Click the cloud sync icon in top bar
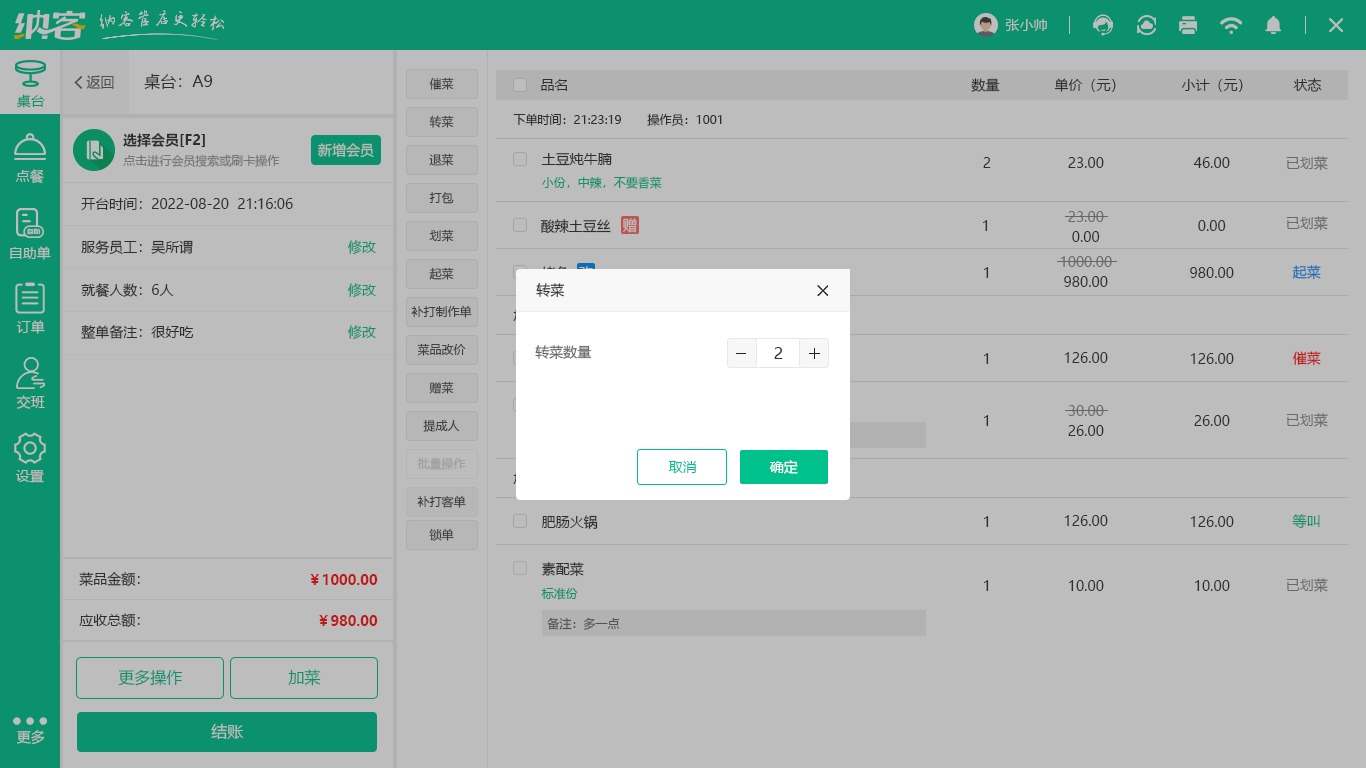This screenshot has height=768, width=1366. [1146, 25]
